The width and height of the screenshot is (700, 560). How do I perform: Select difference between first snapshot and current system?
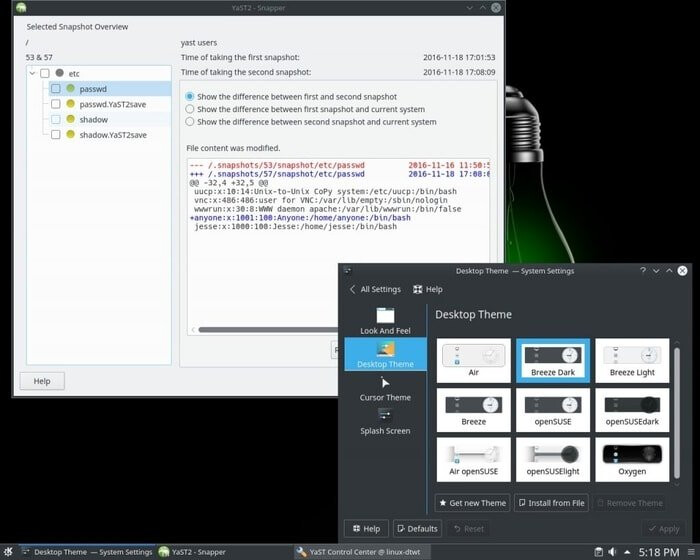[x=190, y=109]
